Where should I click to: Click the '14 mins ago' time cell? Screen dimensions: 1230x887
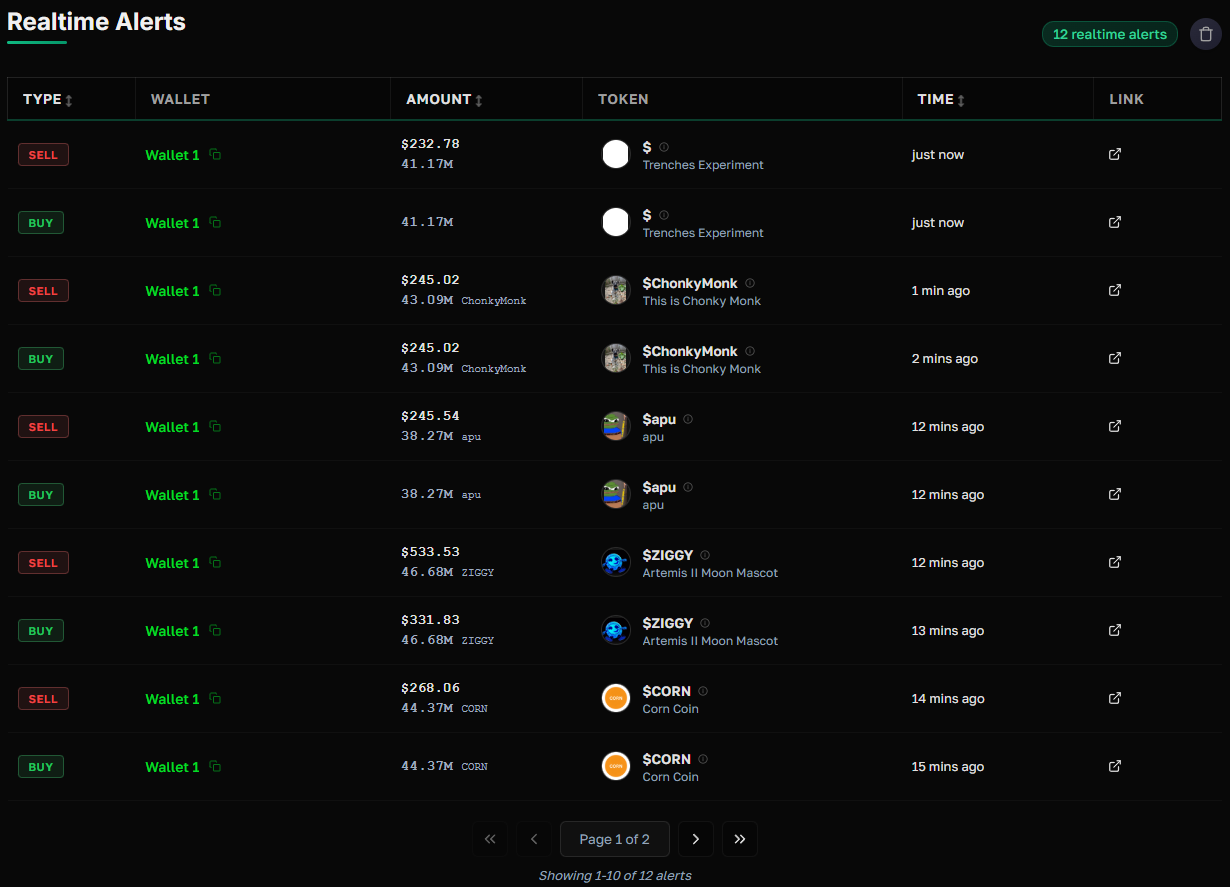pos(948,699)
